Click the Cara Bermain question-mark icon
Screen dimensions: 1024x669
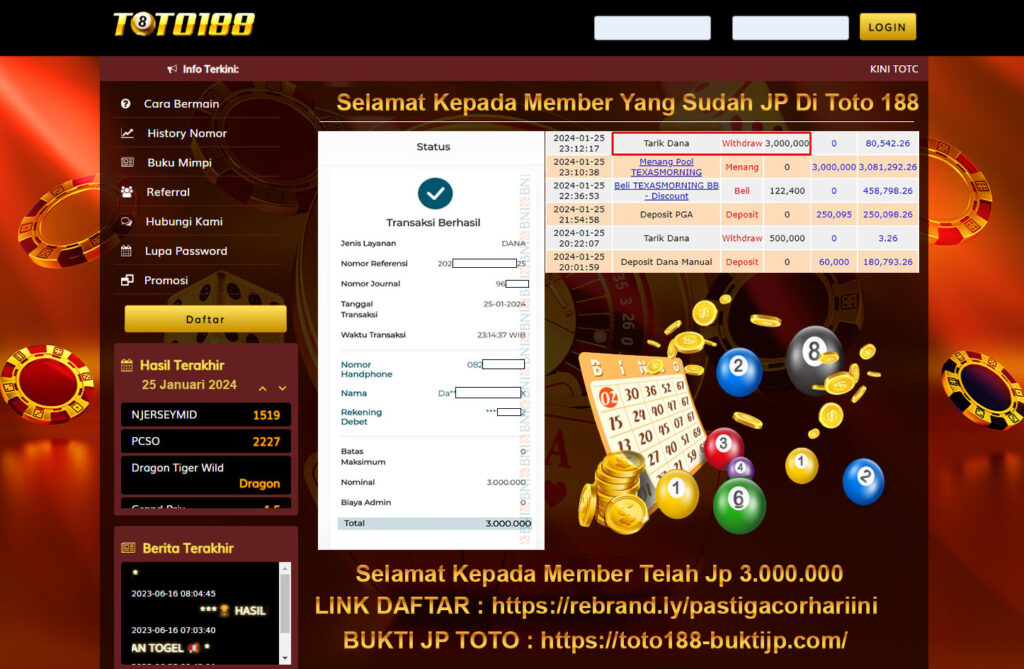click(x=125, y=104)
